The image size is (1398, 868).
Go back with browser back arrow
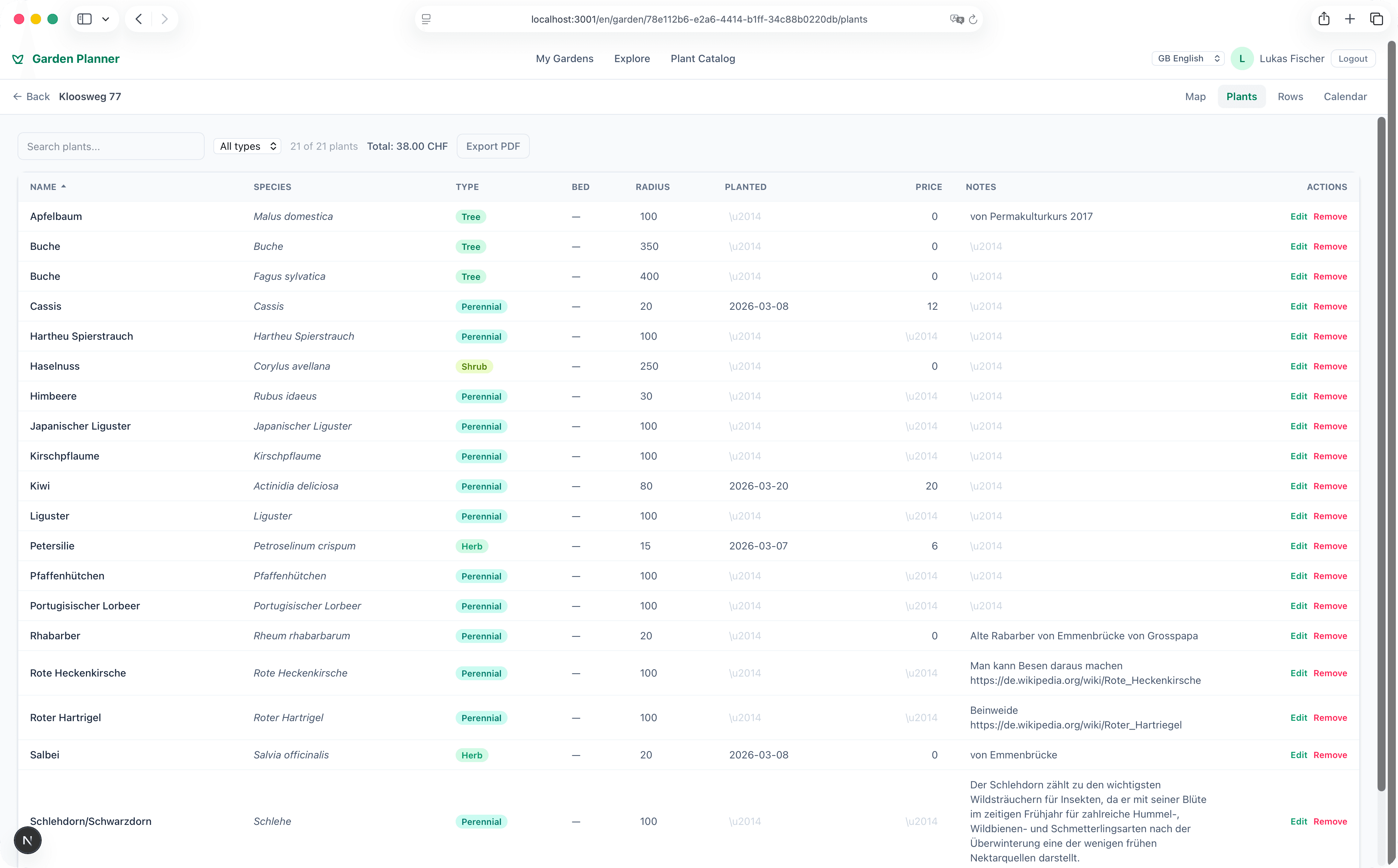point(138,19)
